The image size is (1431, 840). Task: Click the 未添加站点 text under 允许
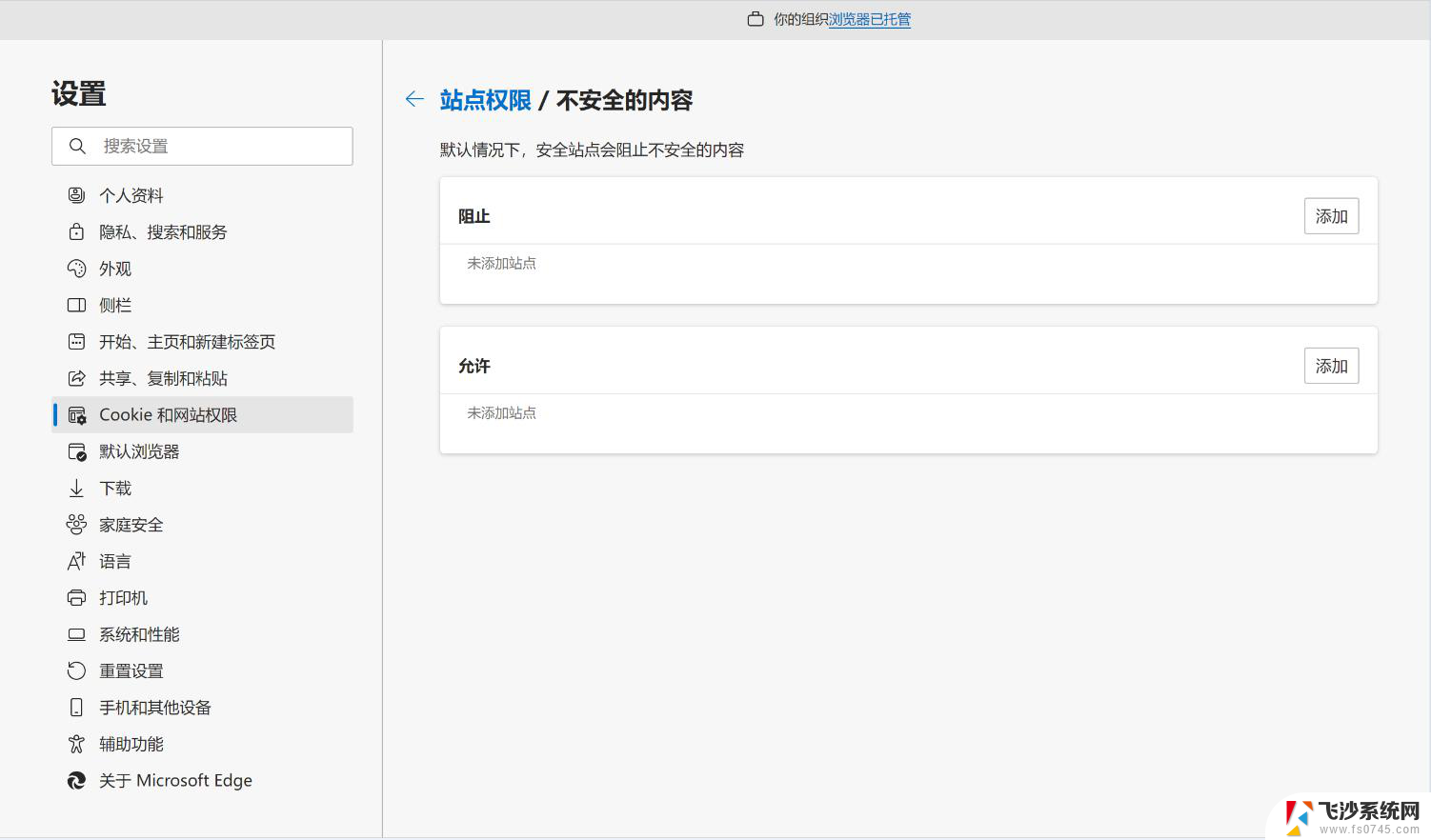(x=501, y=412)
